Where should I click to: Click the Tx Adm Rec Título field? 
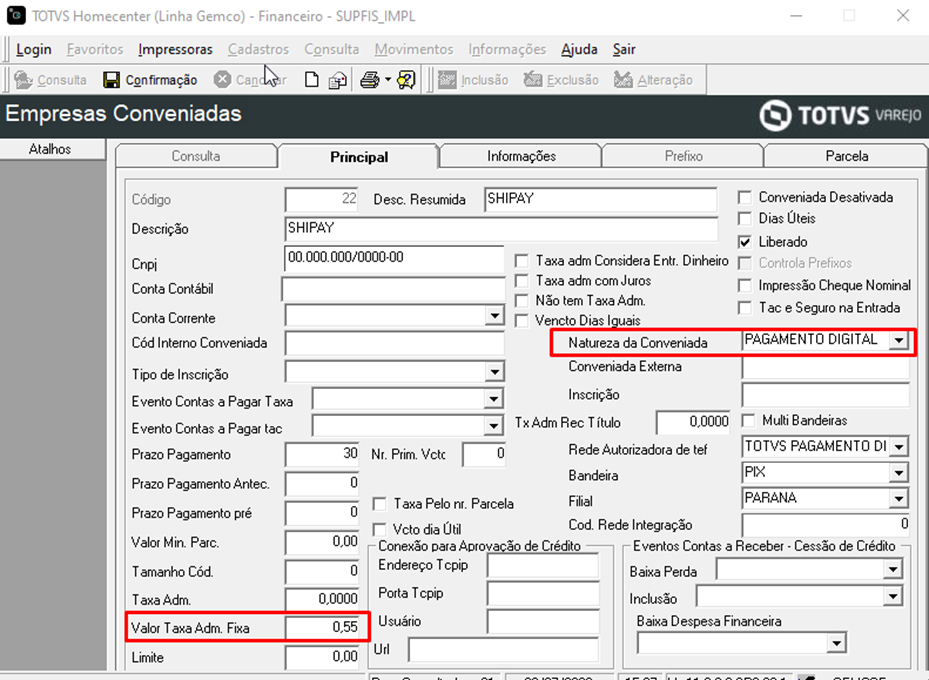tap(693, 422)
